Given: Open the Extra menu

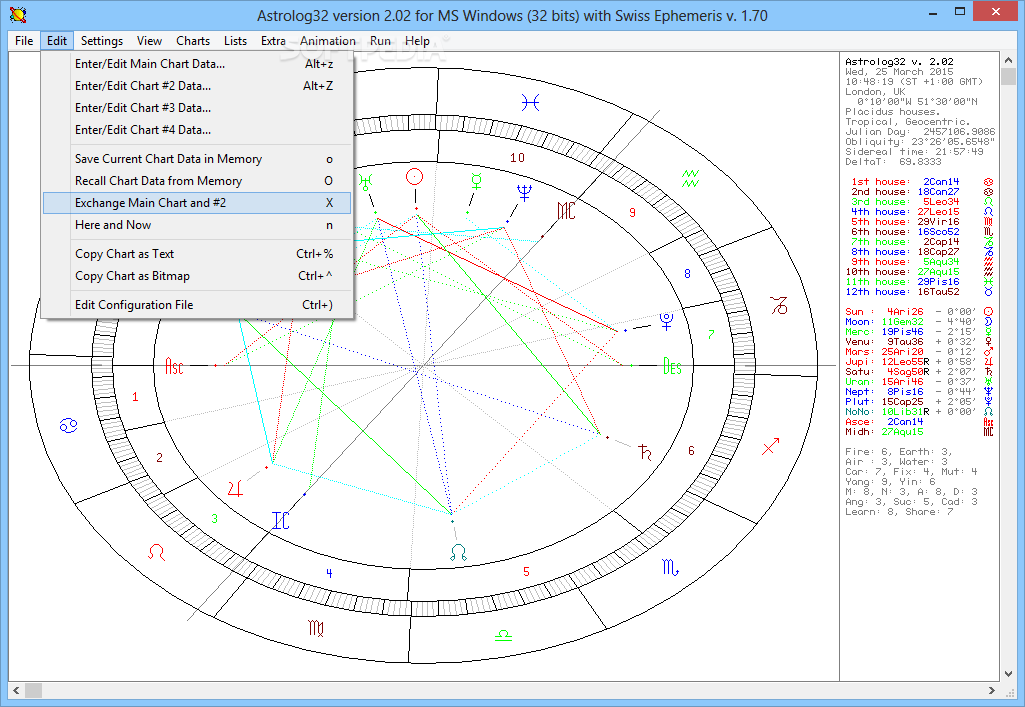Looking at the screenshot, I should [273, 41].
